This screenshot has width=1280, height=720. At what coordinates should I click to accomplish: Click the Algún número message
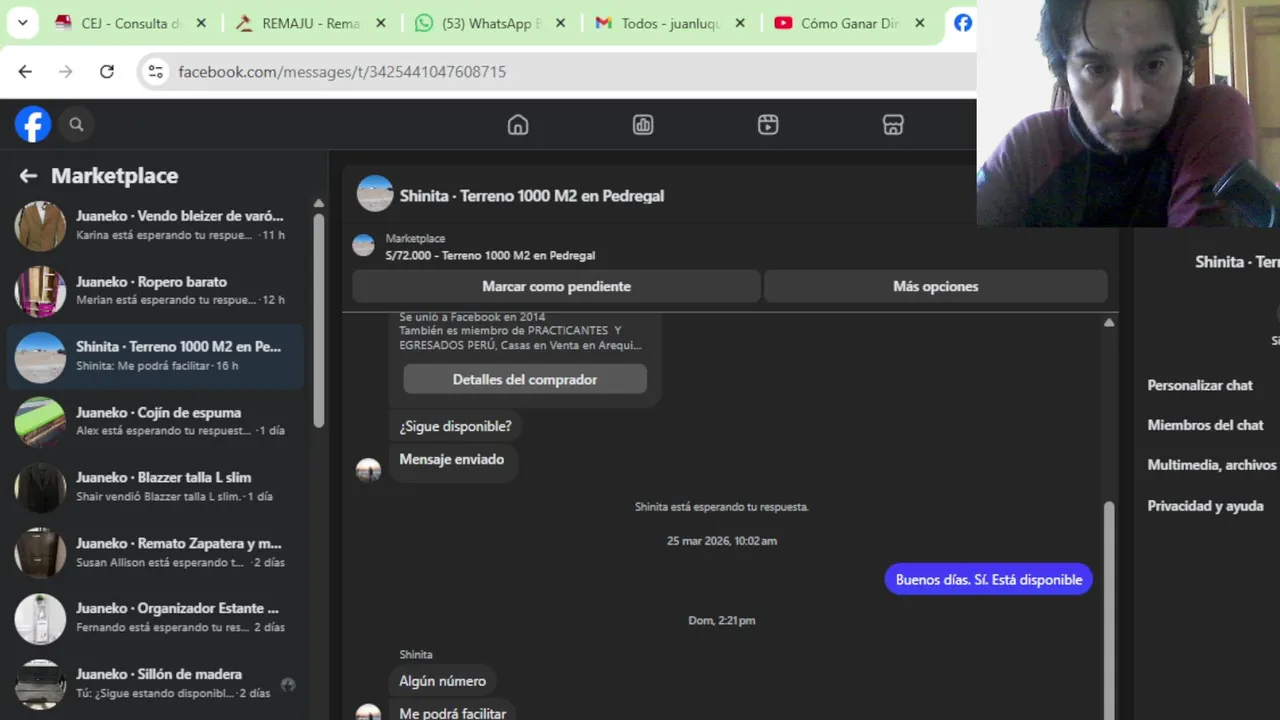click(442, 681)
